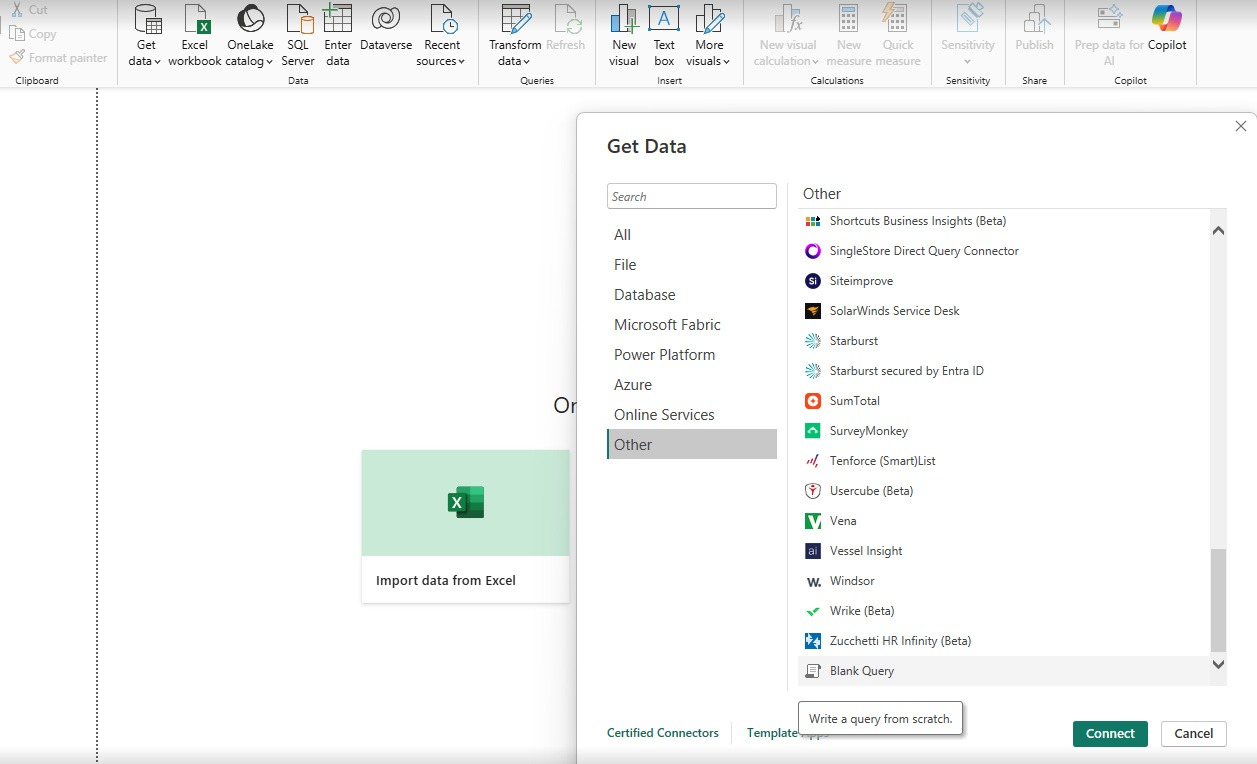Expand the OneLake catalog dropdown arrow
The image size is (1257, 764).
(269, 62)
